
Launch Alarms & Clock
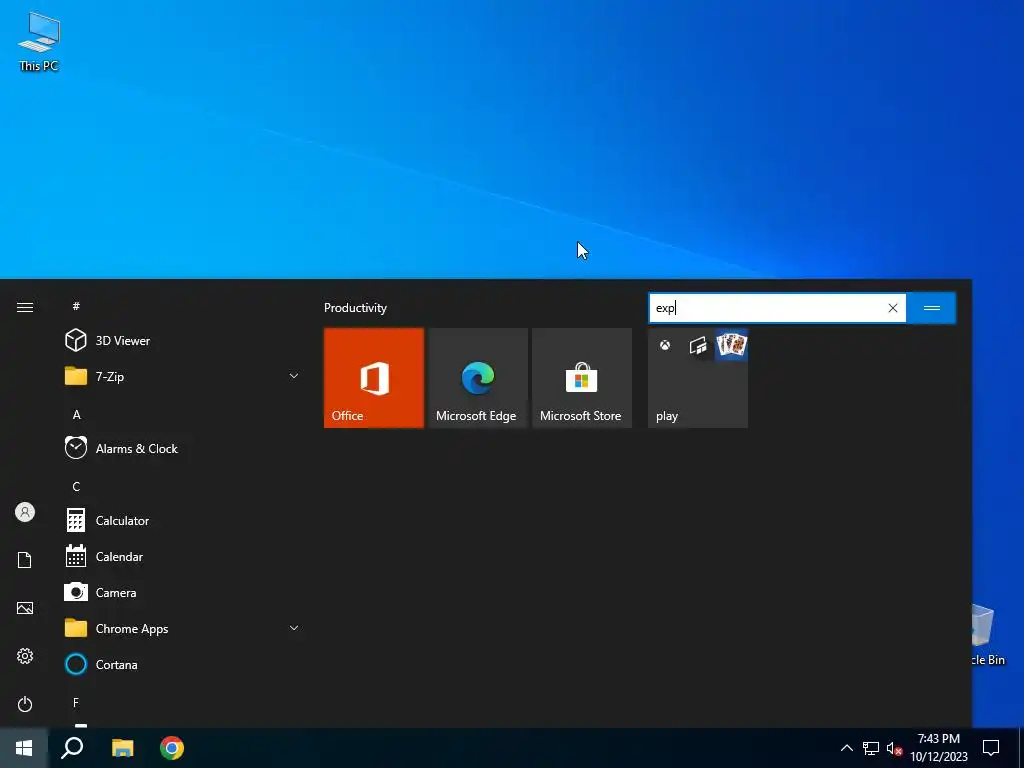[x=183, y=448]
